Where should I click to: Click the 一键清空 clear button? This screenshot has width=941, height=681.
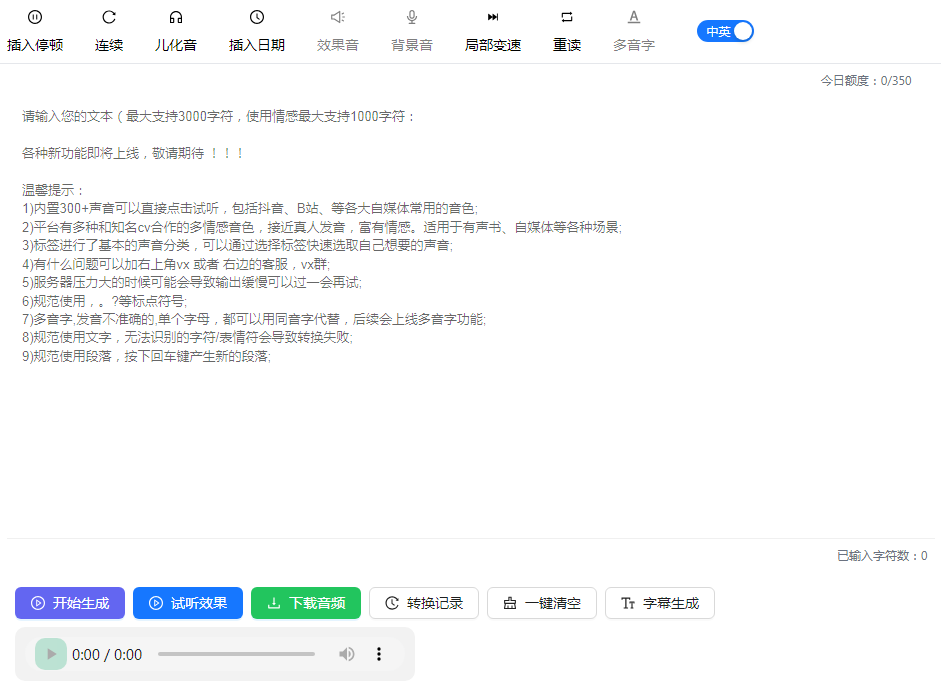(541, 603)
